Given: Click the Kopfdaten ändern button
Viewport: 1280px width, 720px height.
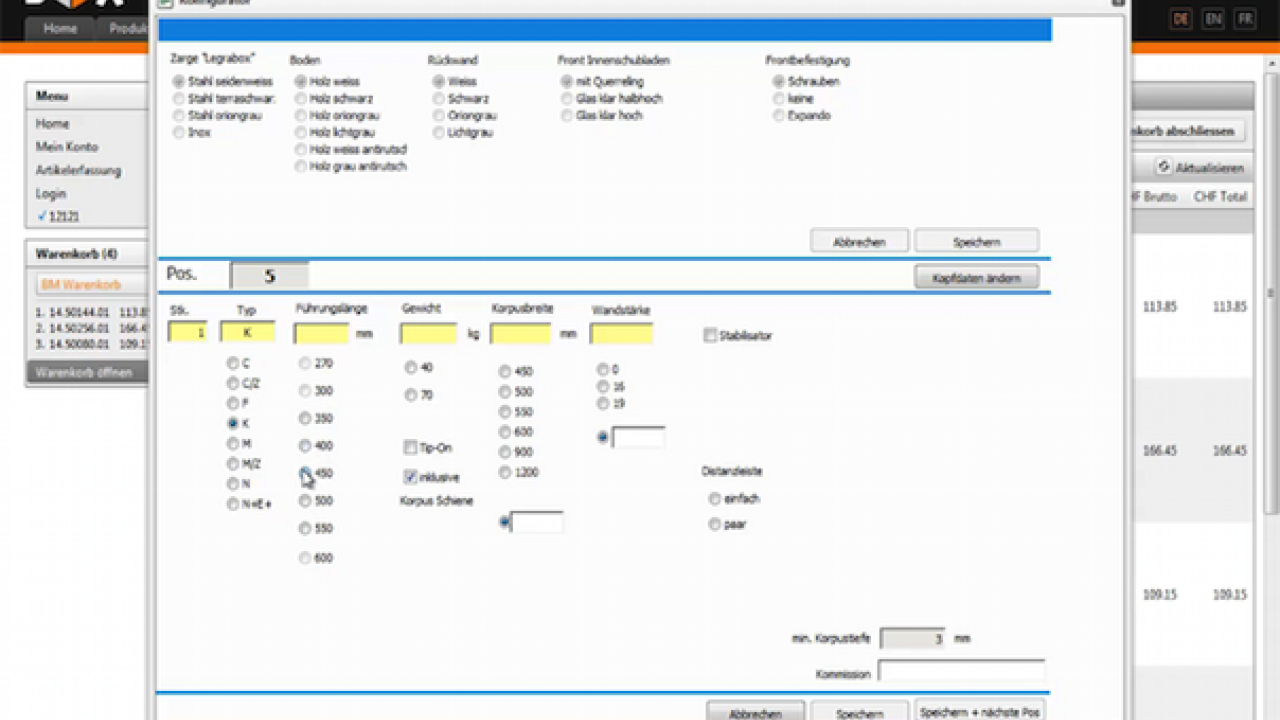Looking at the screenshot, I should tap(976, 277).
